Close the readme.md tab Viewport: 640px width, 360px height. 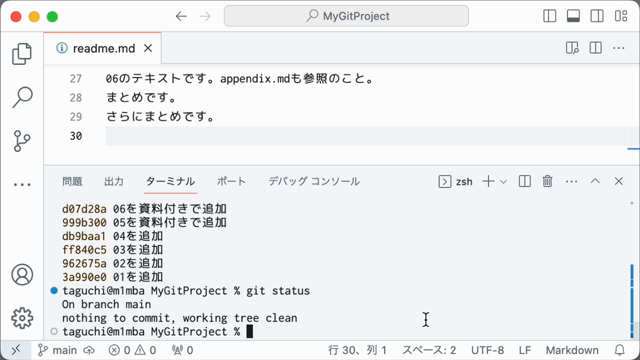coord(148,48)
